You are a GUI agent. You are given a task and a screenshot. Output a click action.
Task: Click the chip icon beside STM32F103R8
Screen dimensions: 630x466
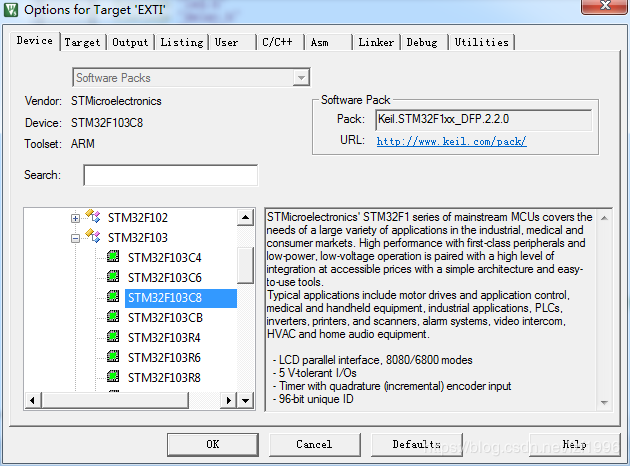pyautogui.click(x=113, y=376)
